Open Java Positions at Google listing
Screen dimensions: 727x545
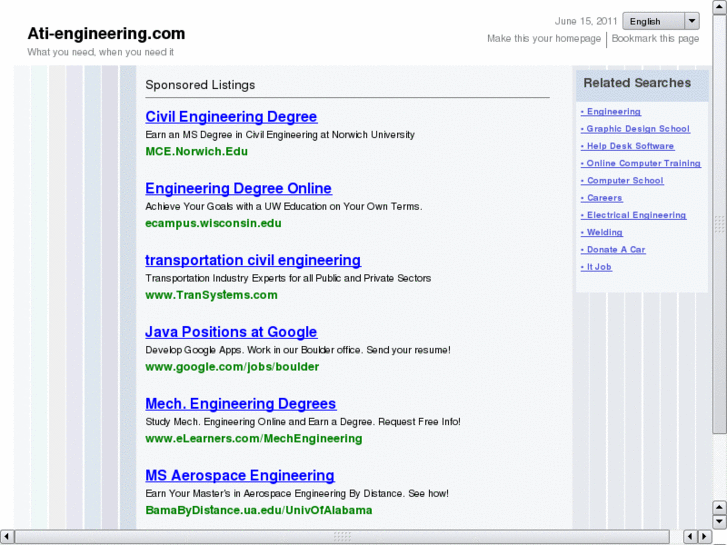tap(231, 332)
